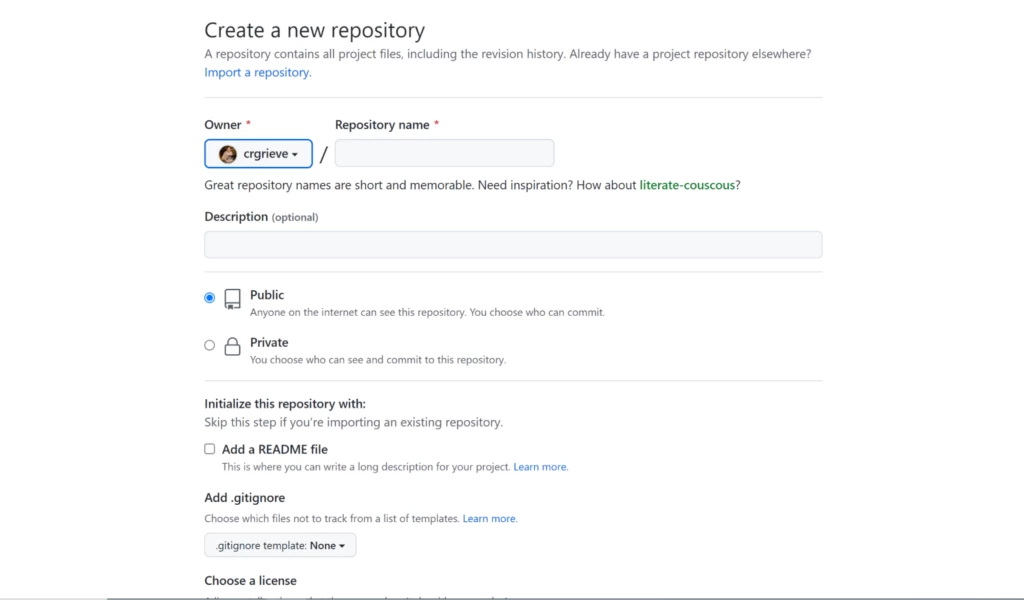Click the Description input field
Image resolution: width=1024 pixels, height=600 pixels.
click(512, 244)
